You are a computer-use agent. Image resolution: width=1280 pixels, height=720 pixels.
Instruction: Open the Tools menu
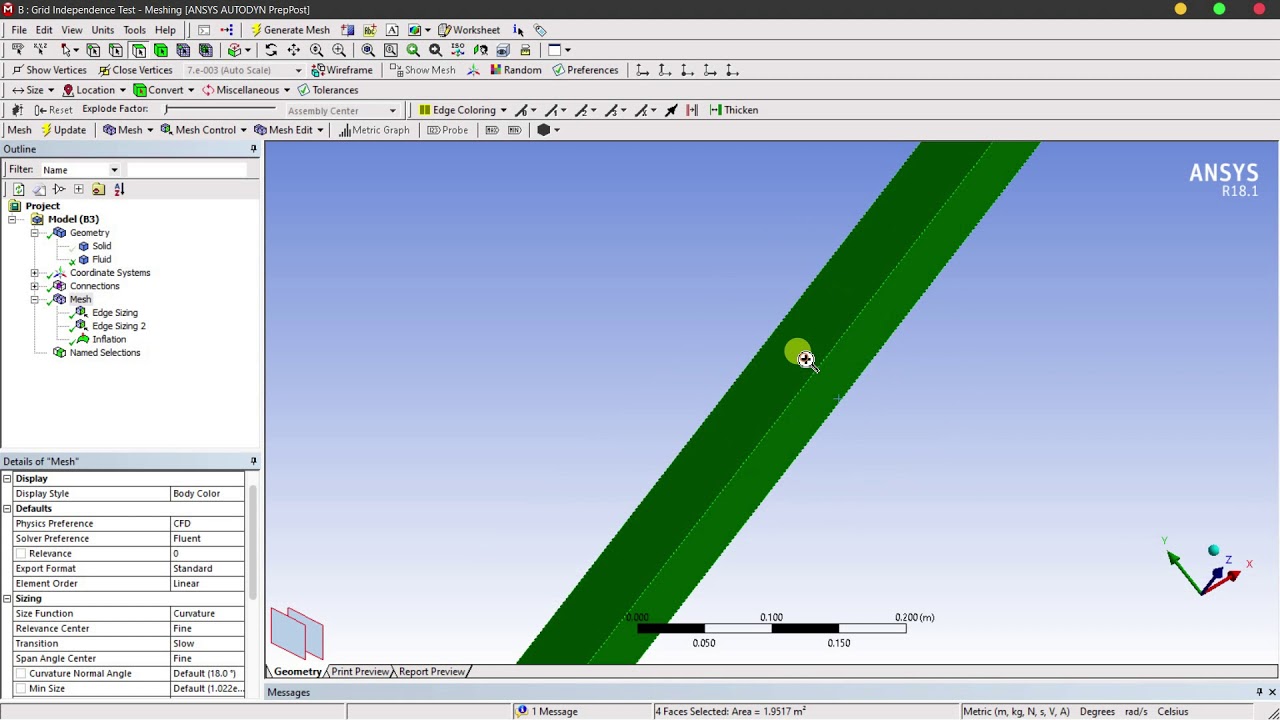(x=134, y=30)
